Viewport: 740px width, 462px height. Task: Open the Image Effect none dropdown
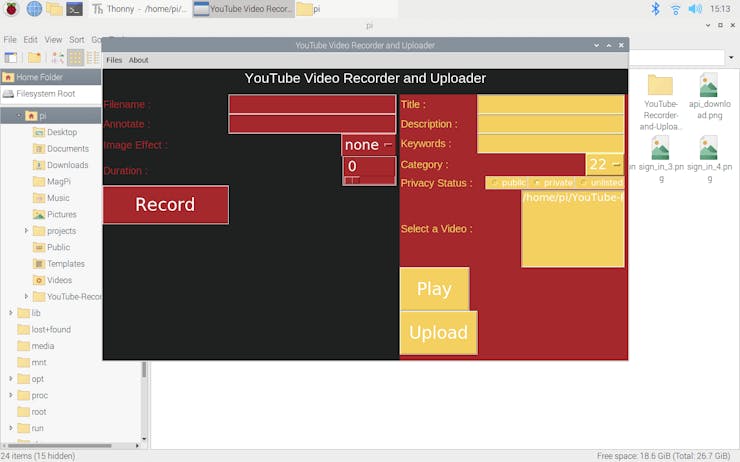pos(369,145)
